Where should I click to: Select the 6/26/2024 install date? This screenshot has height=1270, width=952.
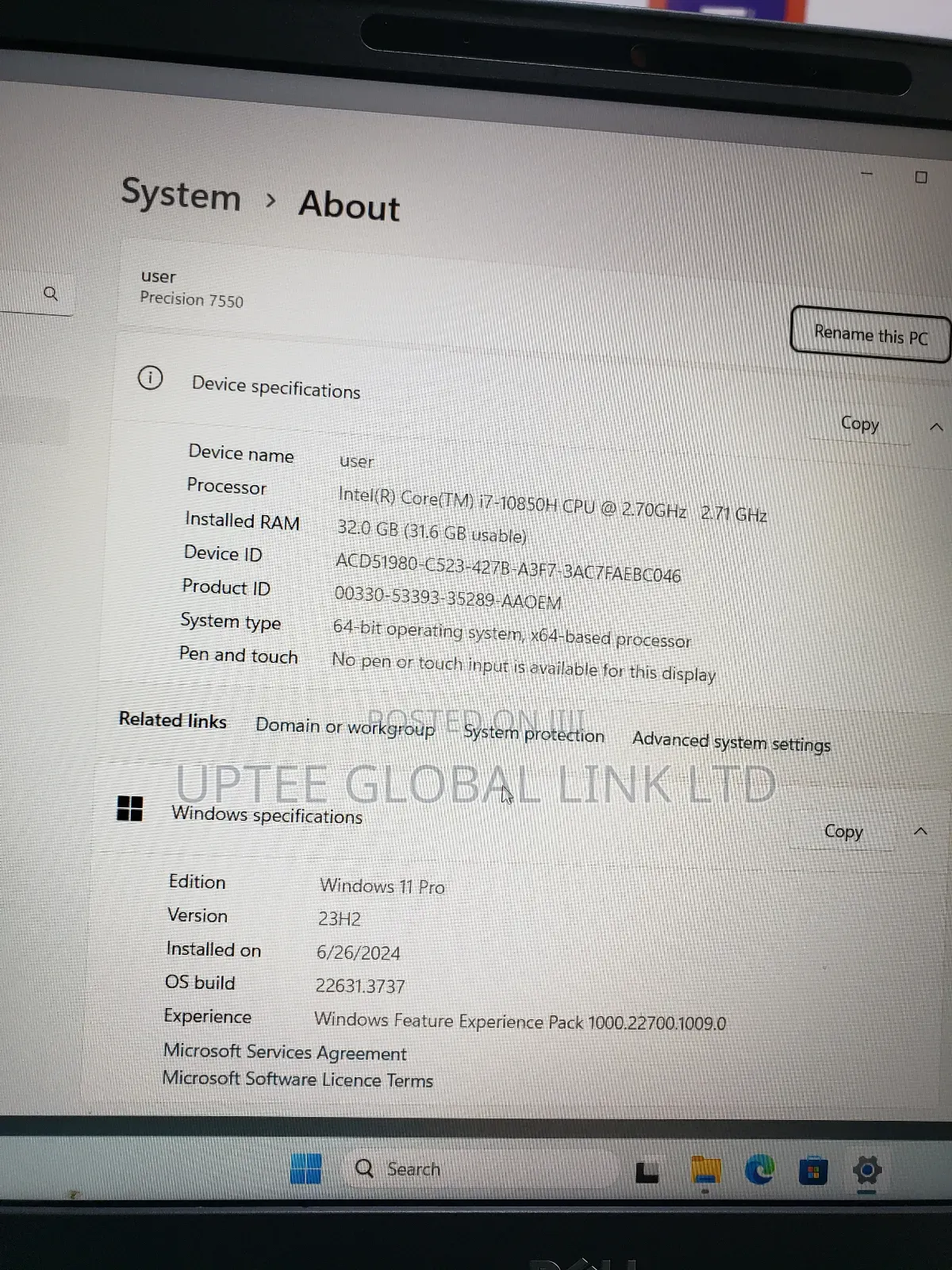click(359, 952)
